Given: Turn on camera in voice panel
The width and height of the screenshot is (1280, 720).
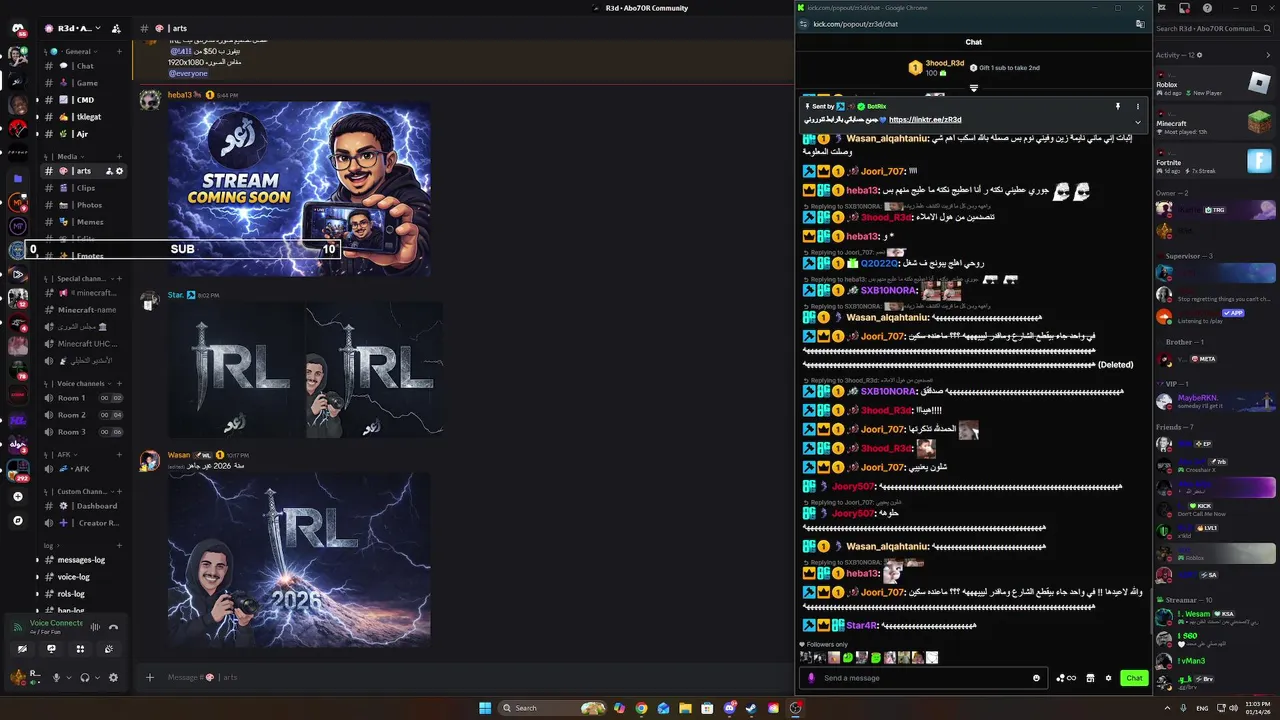Looking at the screenshot, I should pos(22,649).
